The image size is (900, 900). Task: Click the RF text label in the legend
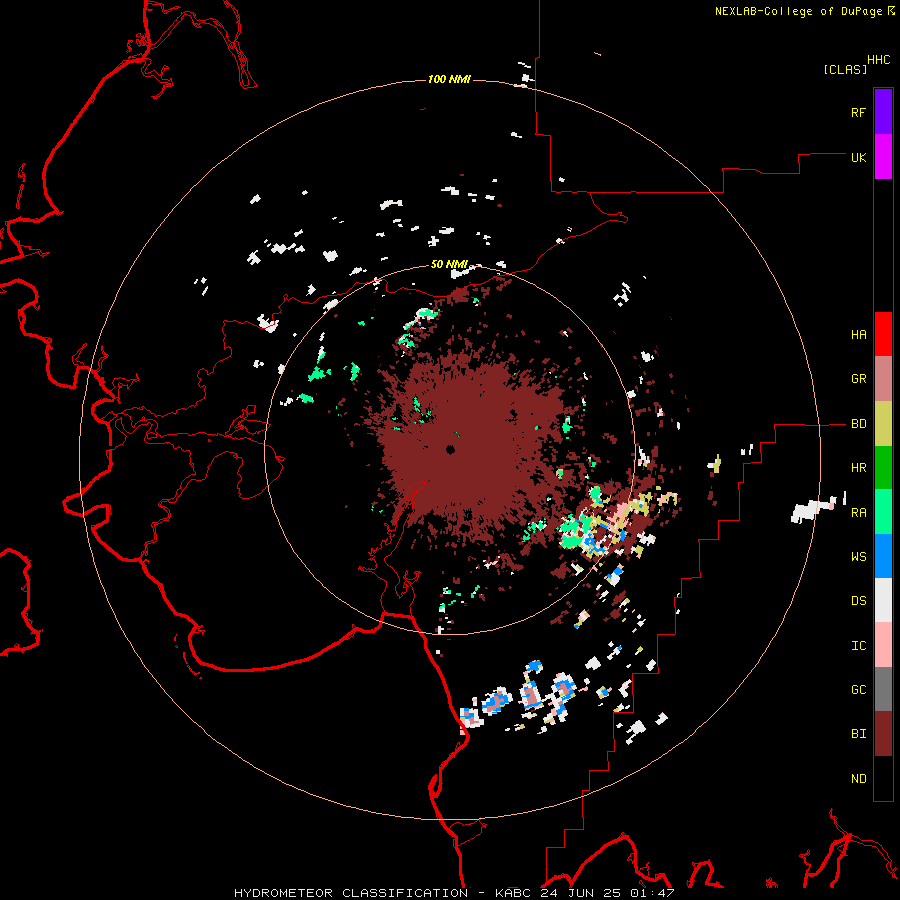tap(858, 113)
